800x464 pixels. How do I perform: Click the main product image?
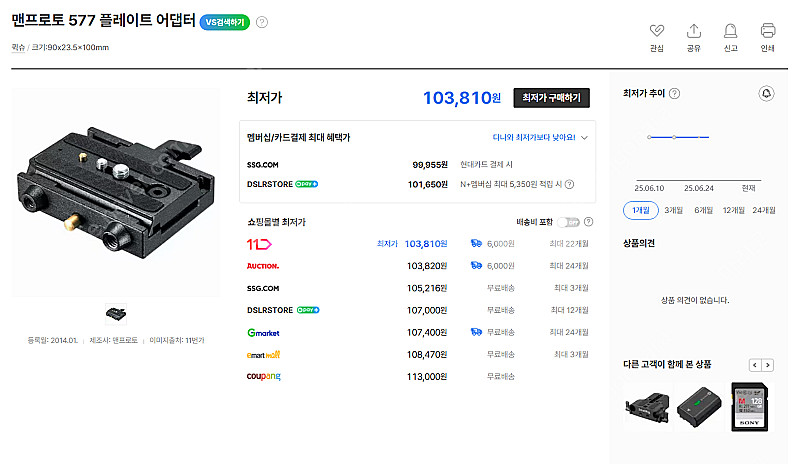(x=116, y=192)
